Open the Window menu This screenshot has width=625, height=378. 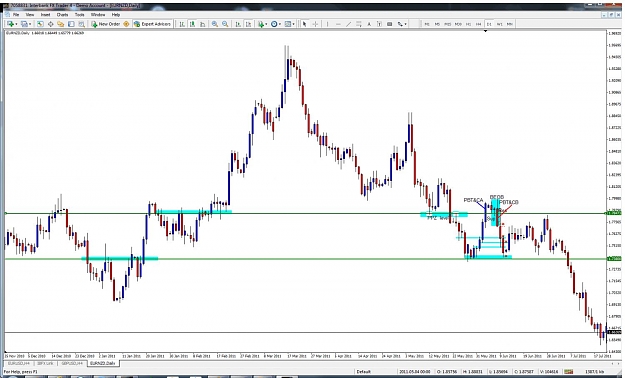coord(98,14)
